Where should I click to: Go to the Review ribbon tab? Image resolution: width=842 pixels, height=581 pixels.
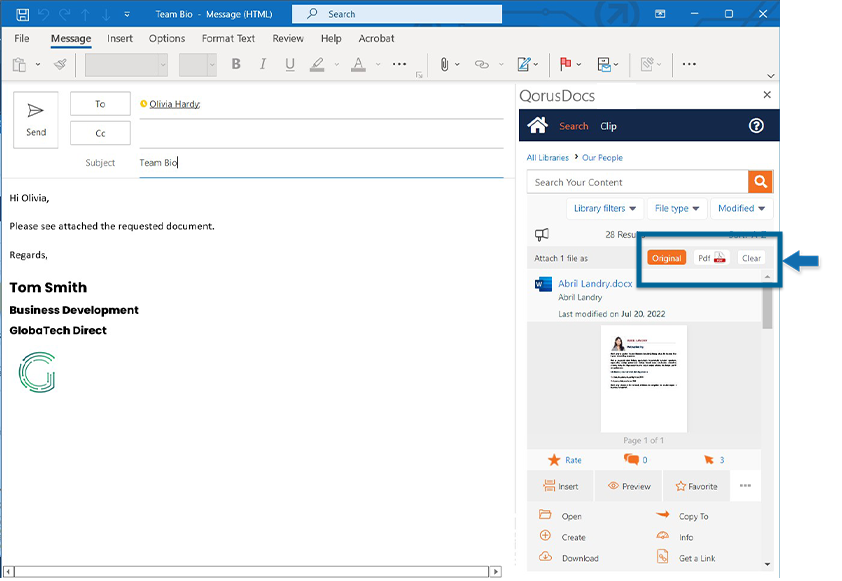click(x=288, y=39)
